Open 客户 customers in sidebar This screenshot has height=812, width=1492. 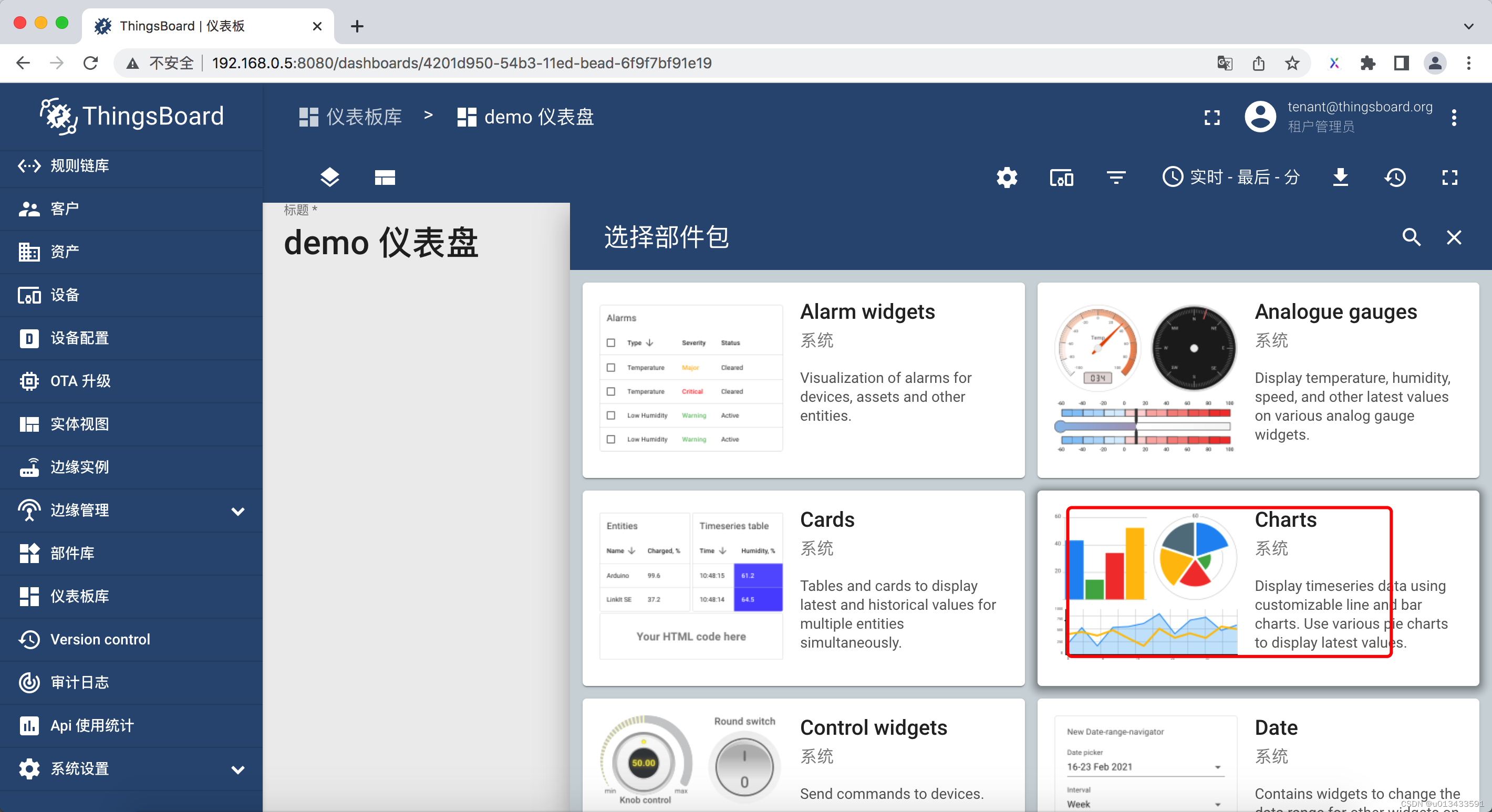[131, 209]
